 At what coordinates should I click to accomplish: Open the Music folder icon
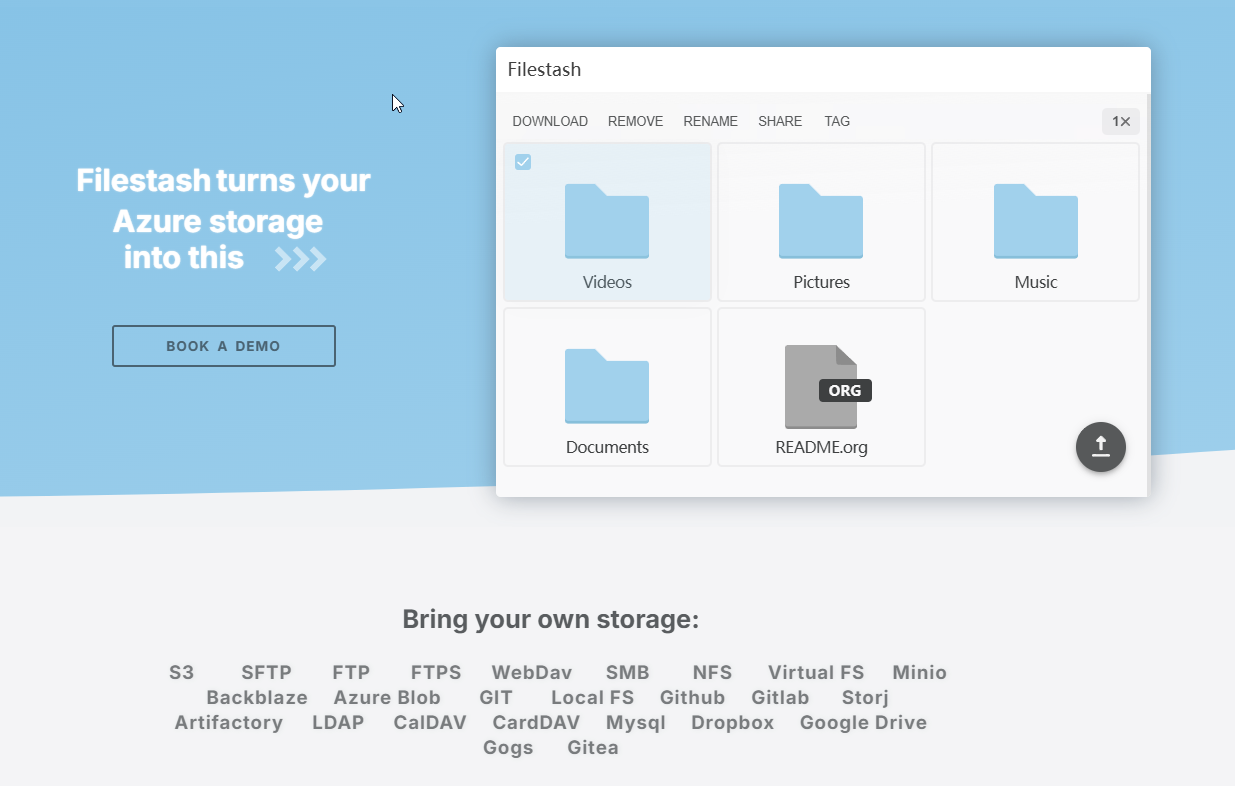(1035, 221)
